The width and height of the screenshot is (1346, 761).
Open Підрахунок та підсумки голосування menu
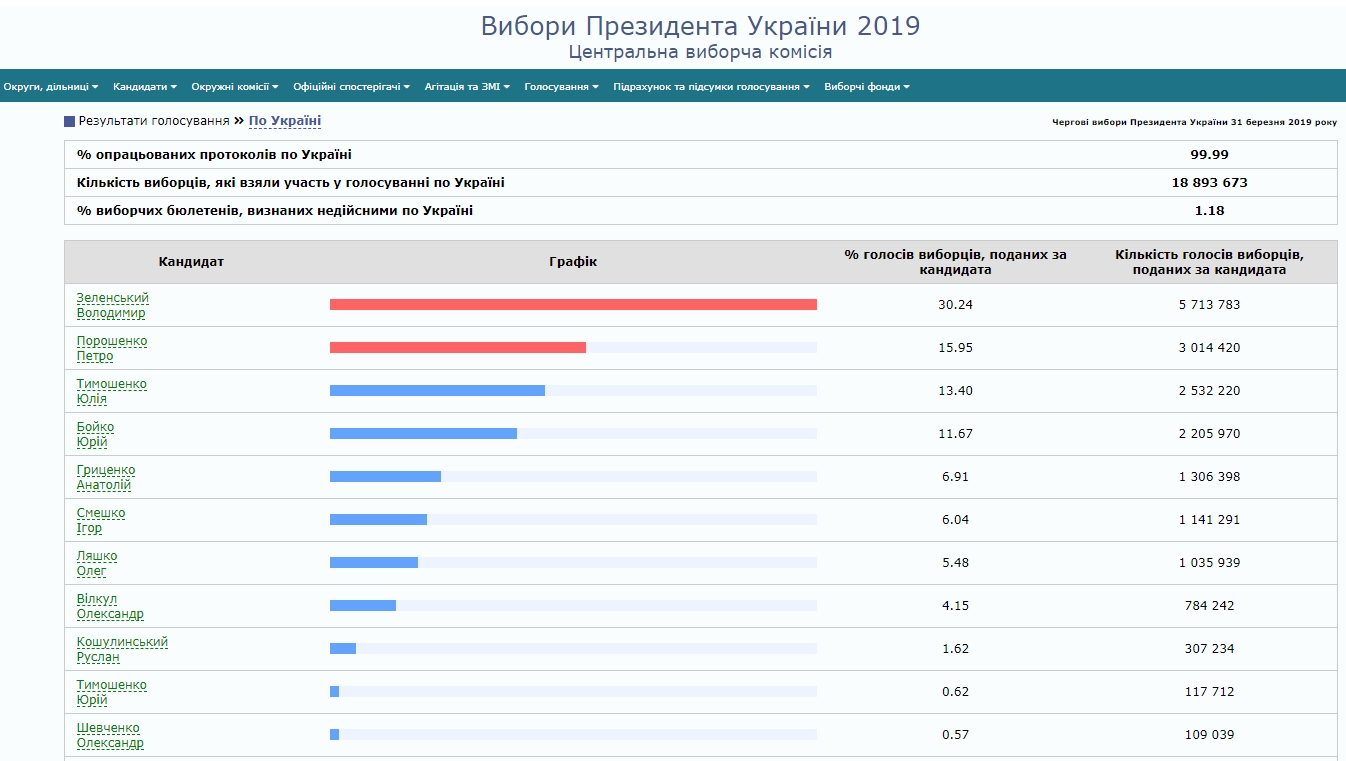[712, 87]
